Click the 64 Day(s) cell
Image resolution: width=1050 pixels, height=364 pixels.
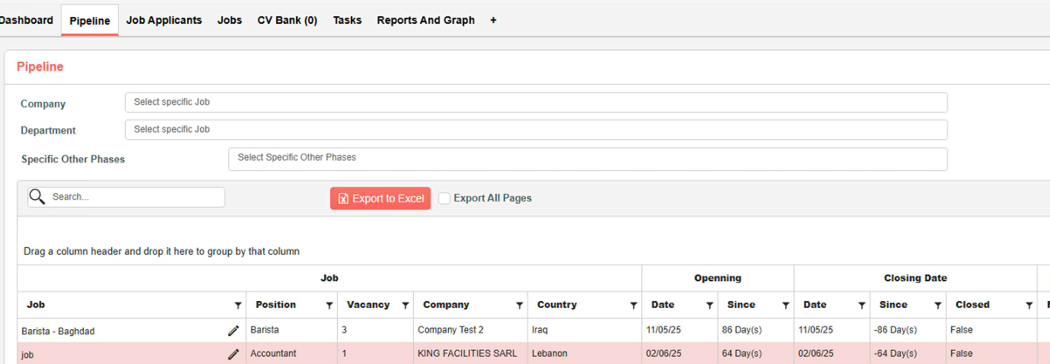tap(756, 353)
